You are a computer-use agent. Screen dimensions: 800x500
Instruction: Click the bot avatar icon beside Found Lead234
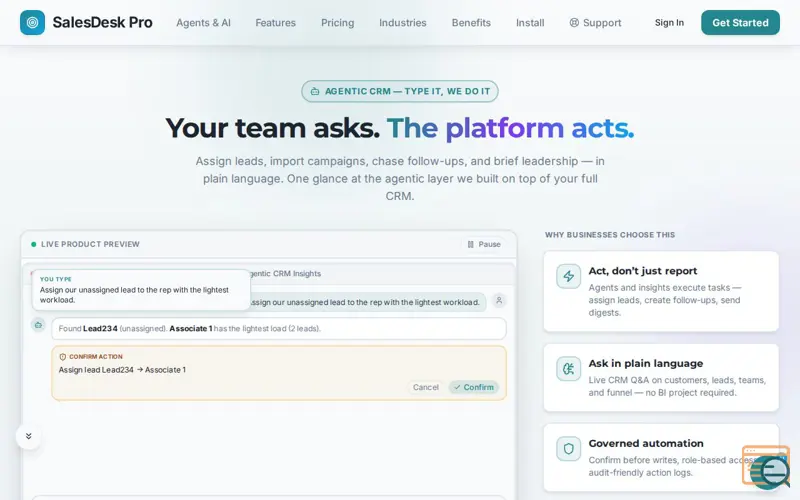coord(38,325)
